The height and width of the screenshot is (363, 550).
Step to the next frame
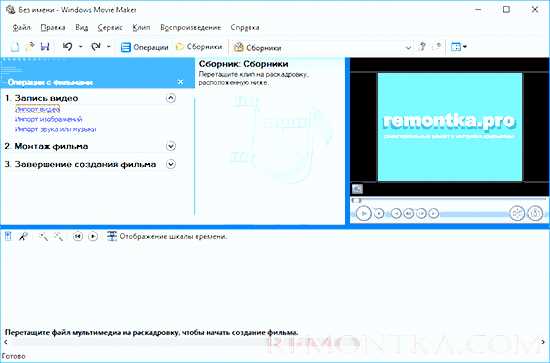(x=421, y=213)
